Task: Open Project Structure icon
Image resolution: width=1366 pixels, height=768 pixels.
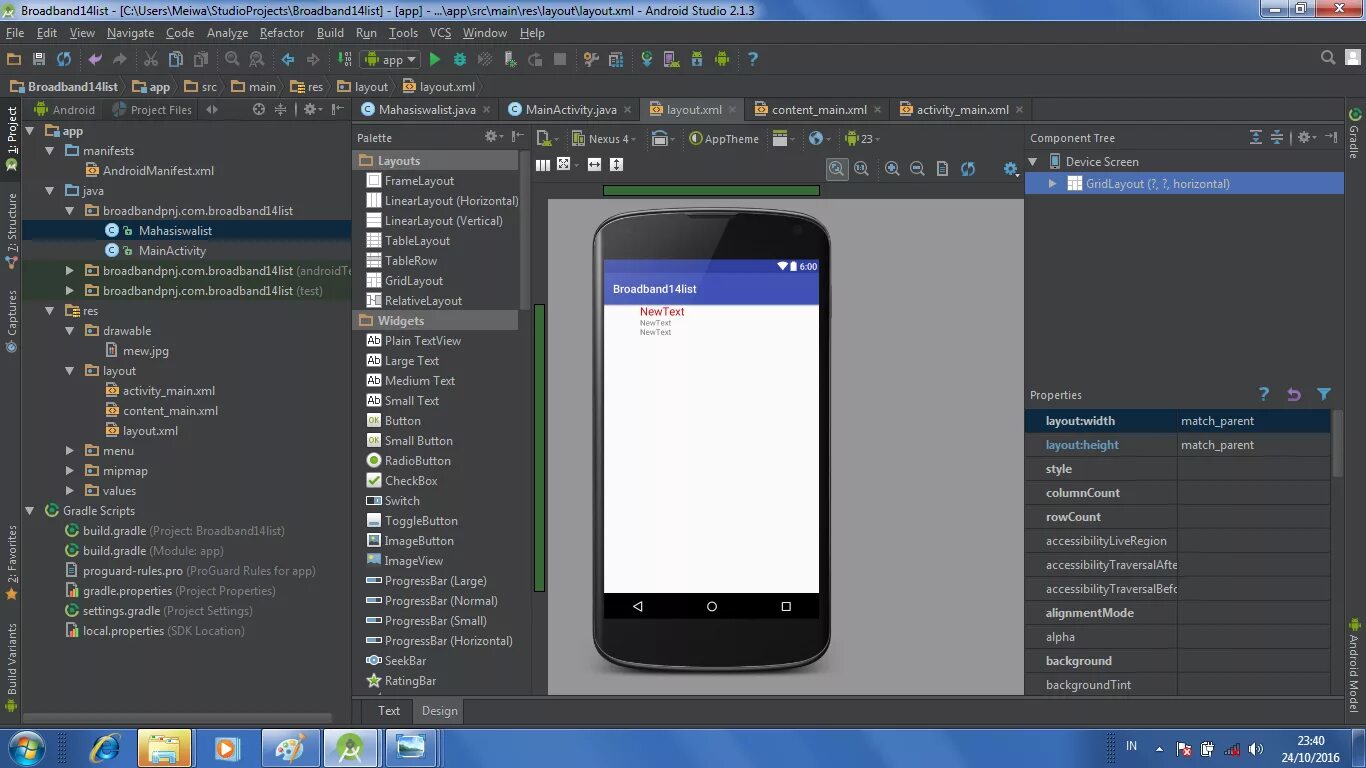Action: click(616, 59)
